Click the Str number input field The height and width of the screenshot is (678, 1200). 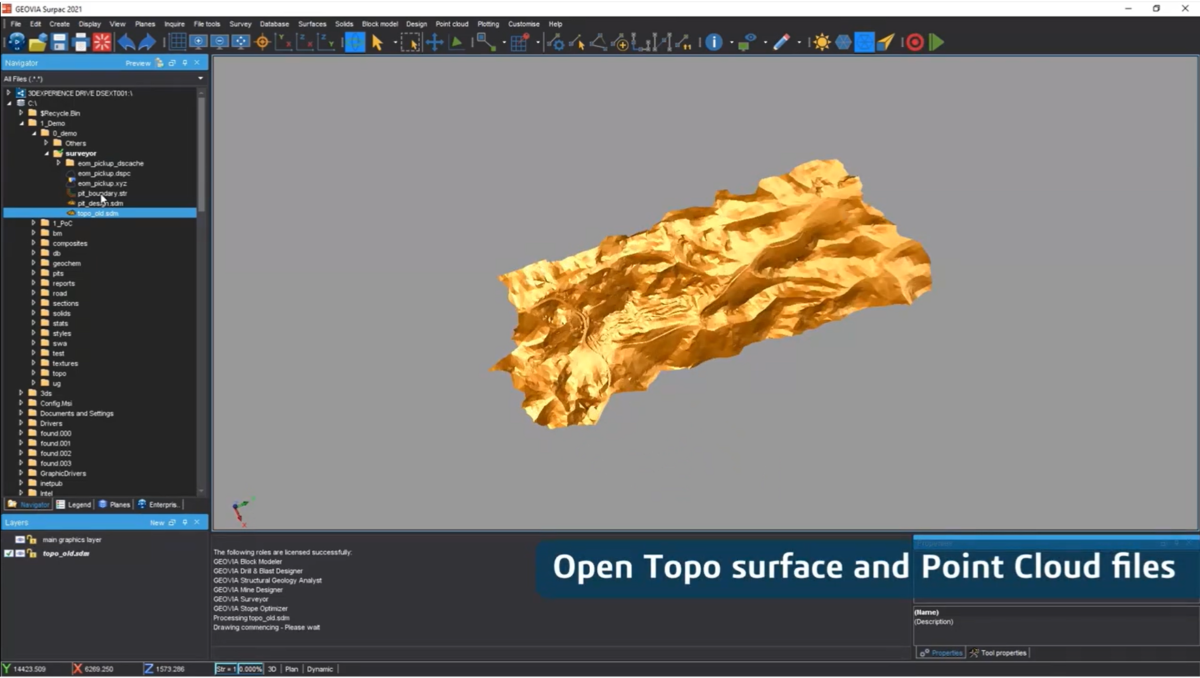225,669
